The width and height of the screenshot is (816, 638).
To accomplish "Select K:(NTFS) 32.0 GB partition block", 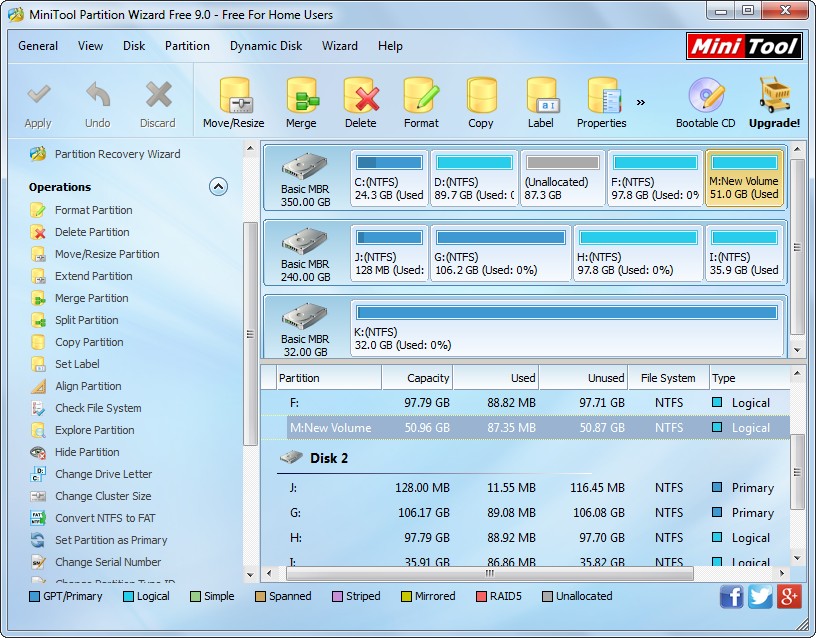I will click(x=567, y=328).
